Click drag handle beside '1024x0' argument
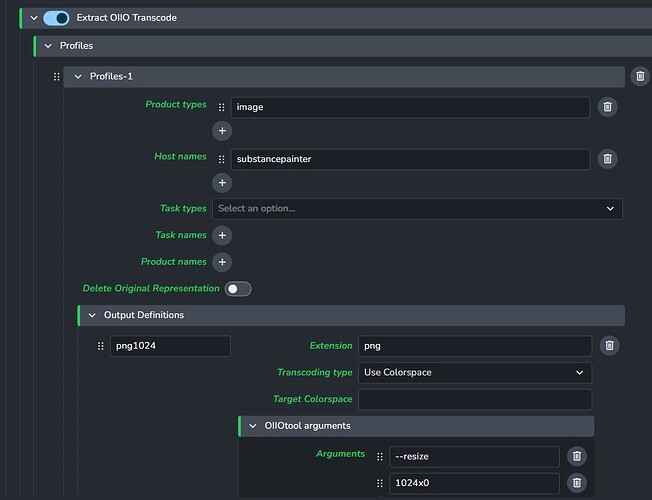The width and height of the screenshot is (652, 500). (x=380, y=483)
